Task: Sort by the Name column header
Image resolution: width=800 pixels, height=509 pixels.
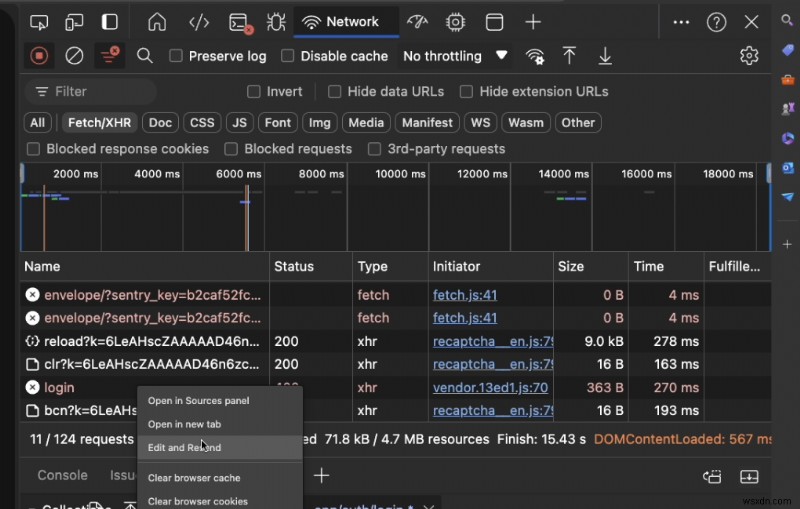Action: (144, 267)
